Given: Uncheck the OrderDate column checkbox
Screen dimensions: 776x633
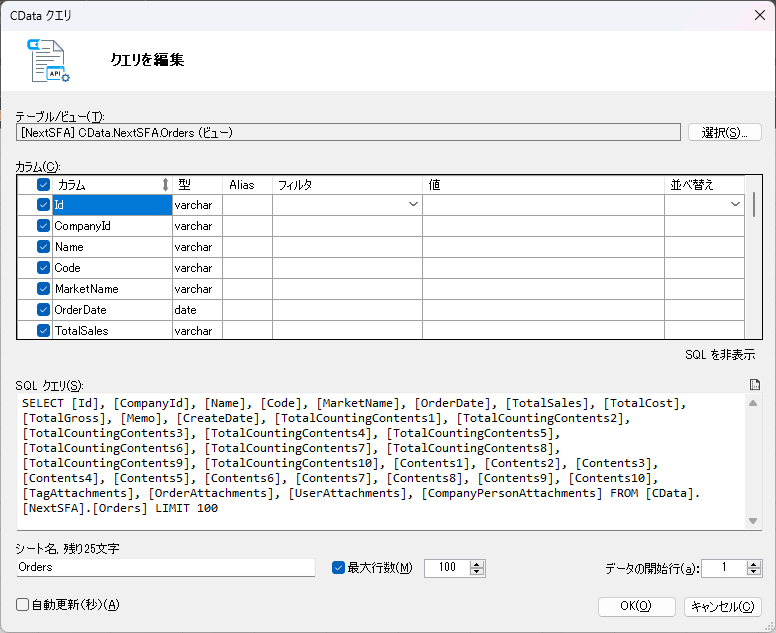Looking at the screenshot, I should 44,310.
